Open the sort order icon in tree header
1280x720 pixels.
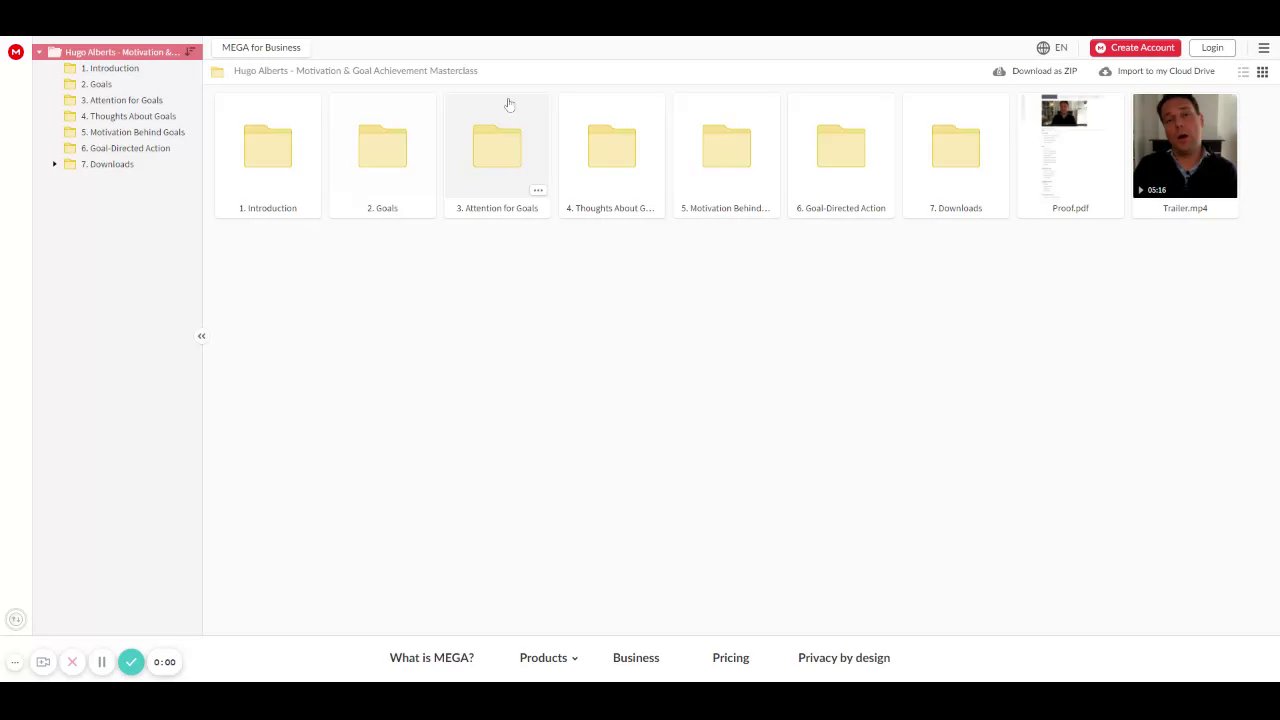[x=190, y=52]
